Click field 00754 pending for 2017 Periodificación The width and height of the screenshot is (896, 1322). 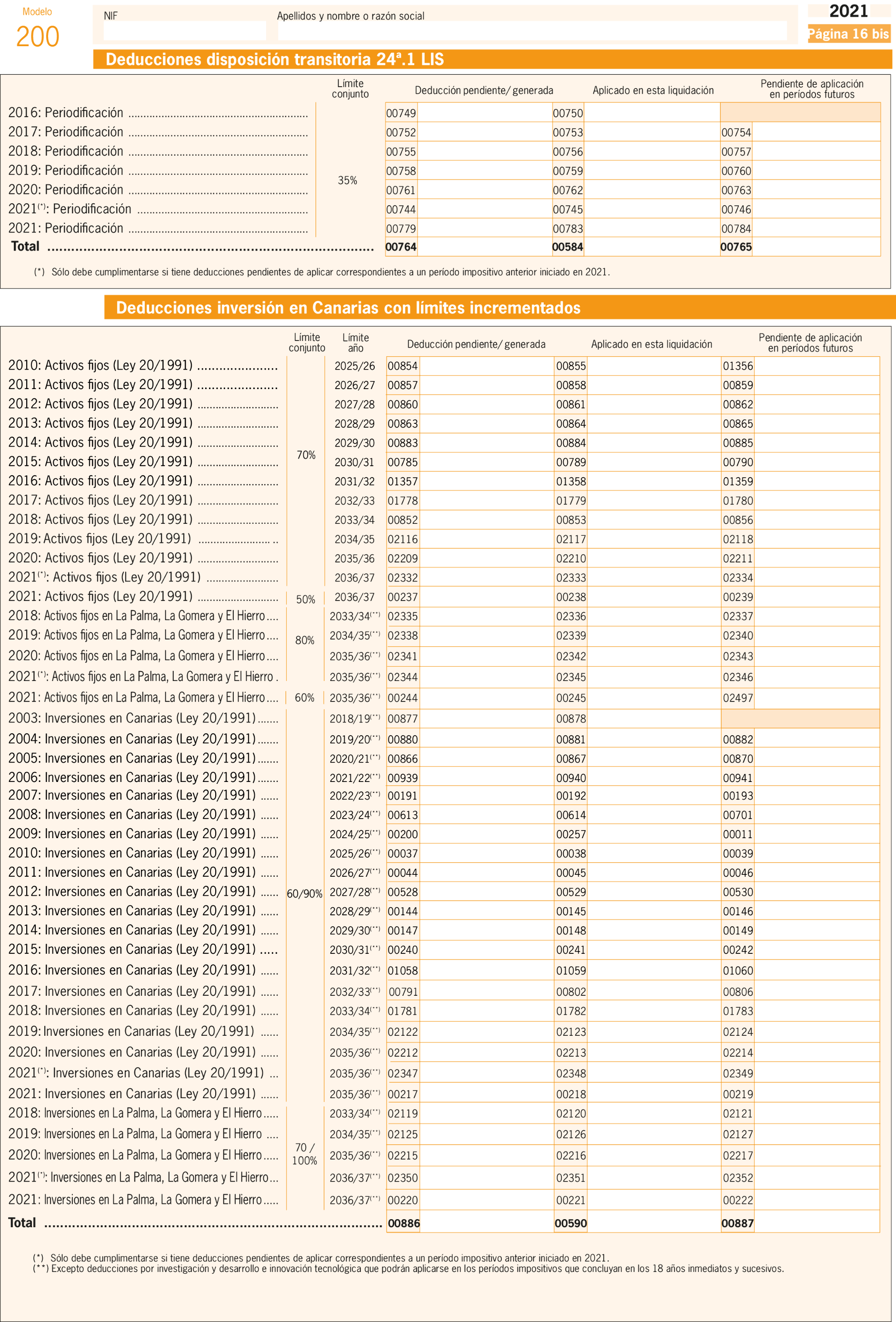pos(816,132)
